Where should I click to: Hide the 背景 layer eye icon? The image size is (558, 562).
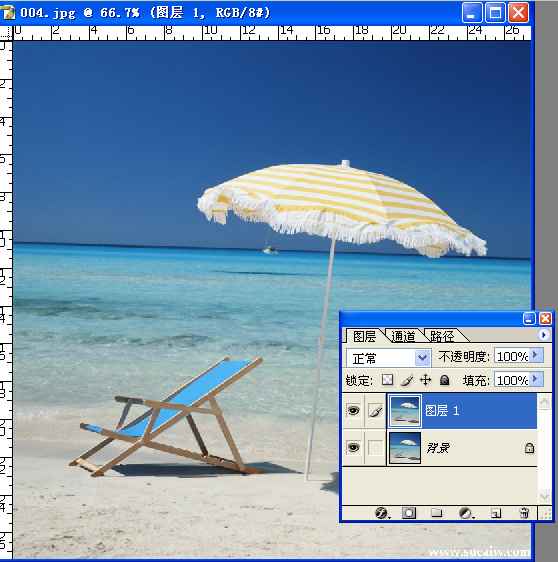coord(353,448)
